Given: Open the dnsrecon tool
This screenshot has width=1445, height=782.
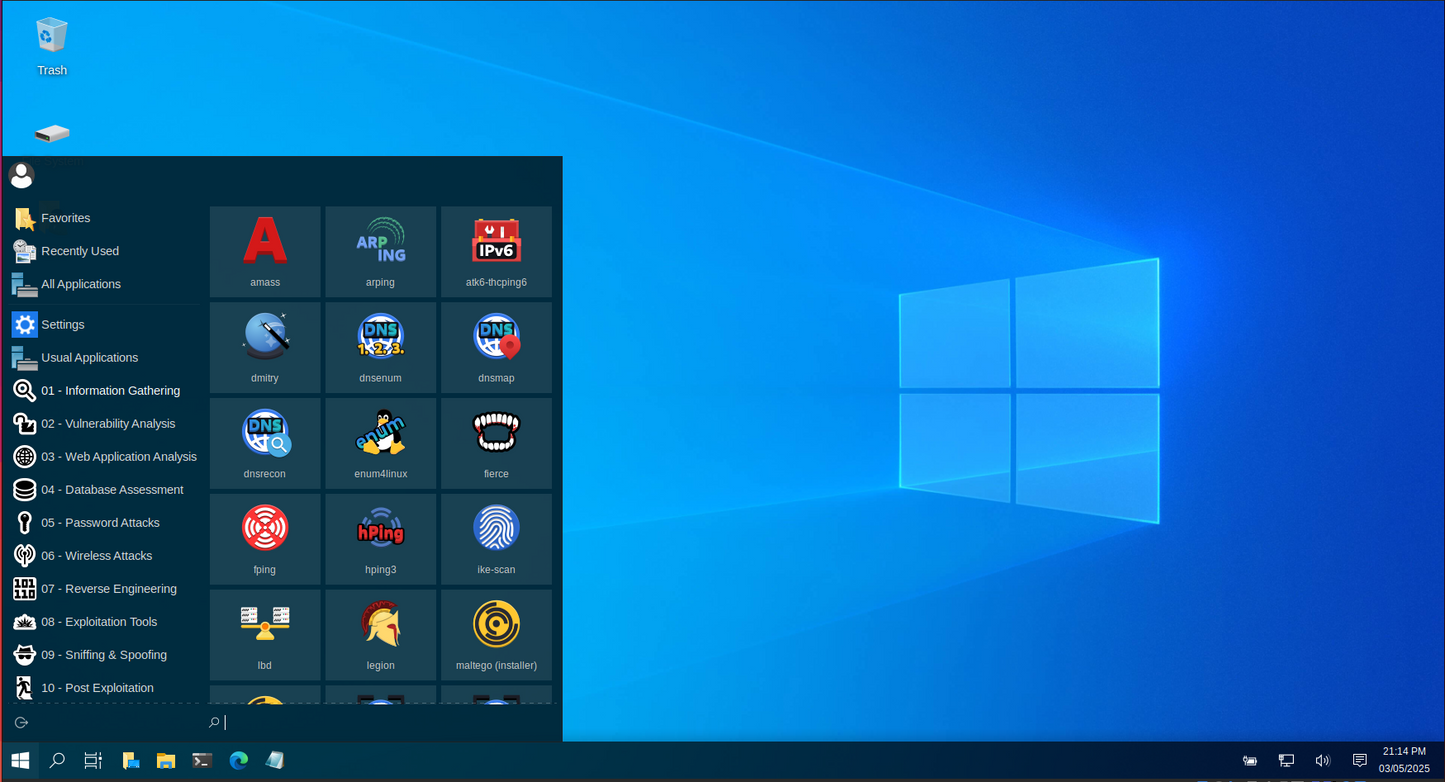Looking at the screenshot, I should pyautogui.click(x=265, y=444).
